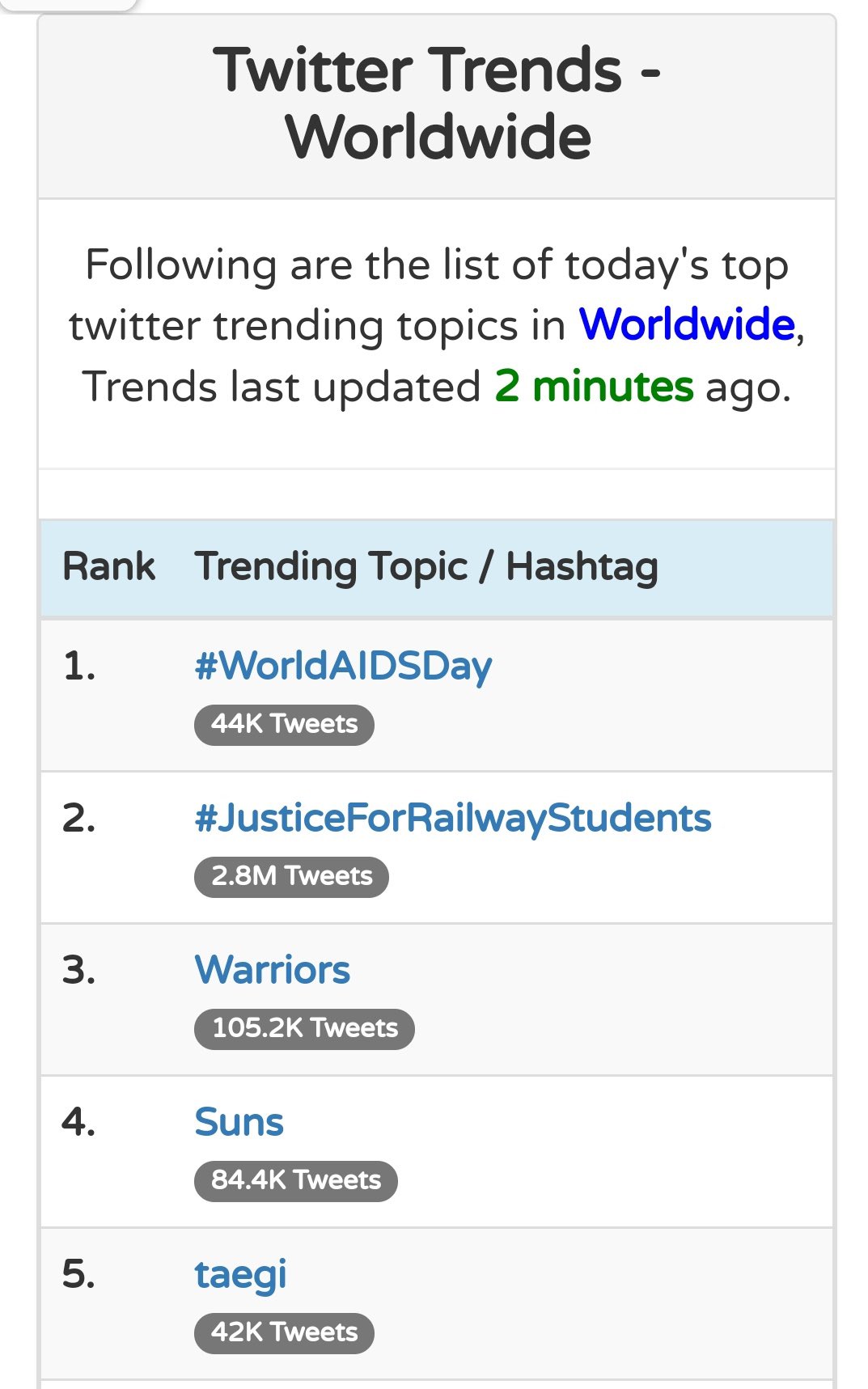Click the Rank column header
Viewport: 868px width, 1389px height.
click(x=108, y=566)
